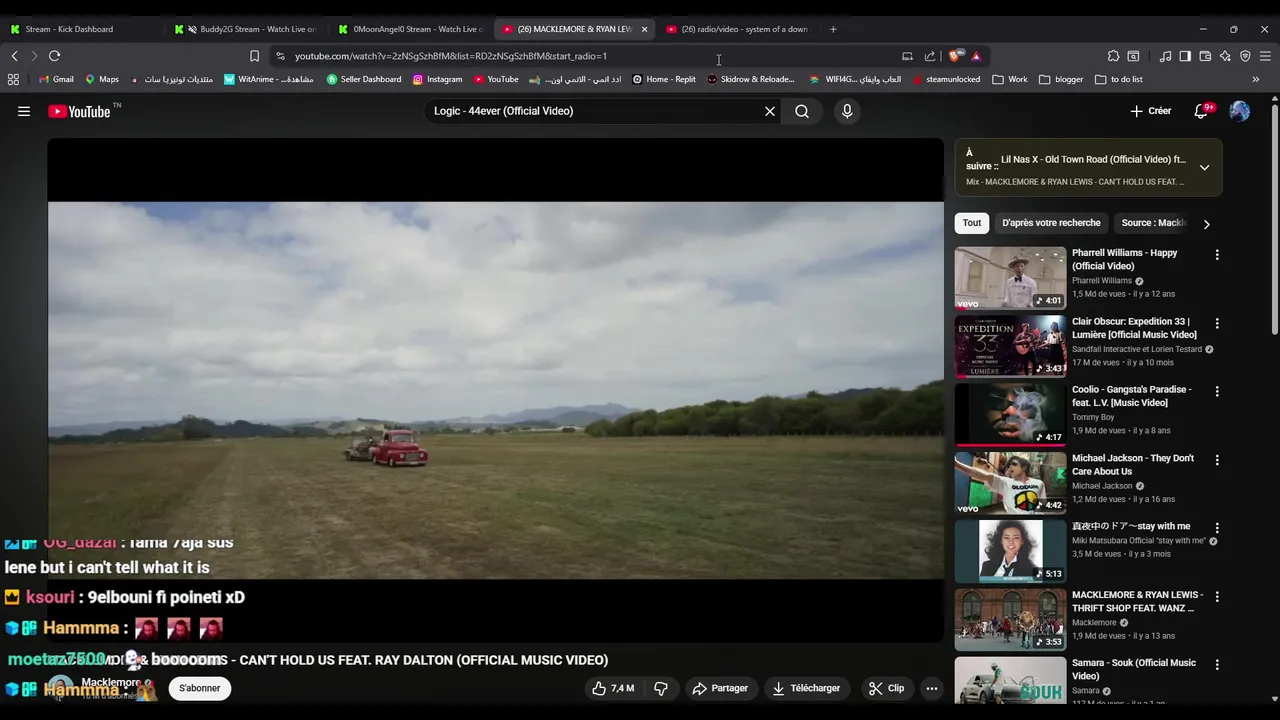The width and height of the screenshot is (1280, 720).
Task: Bookmark this page icon in address bar
Action: click(254, 56)
